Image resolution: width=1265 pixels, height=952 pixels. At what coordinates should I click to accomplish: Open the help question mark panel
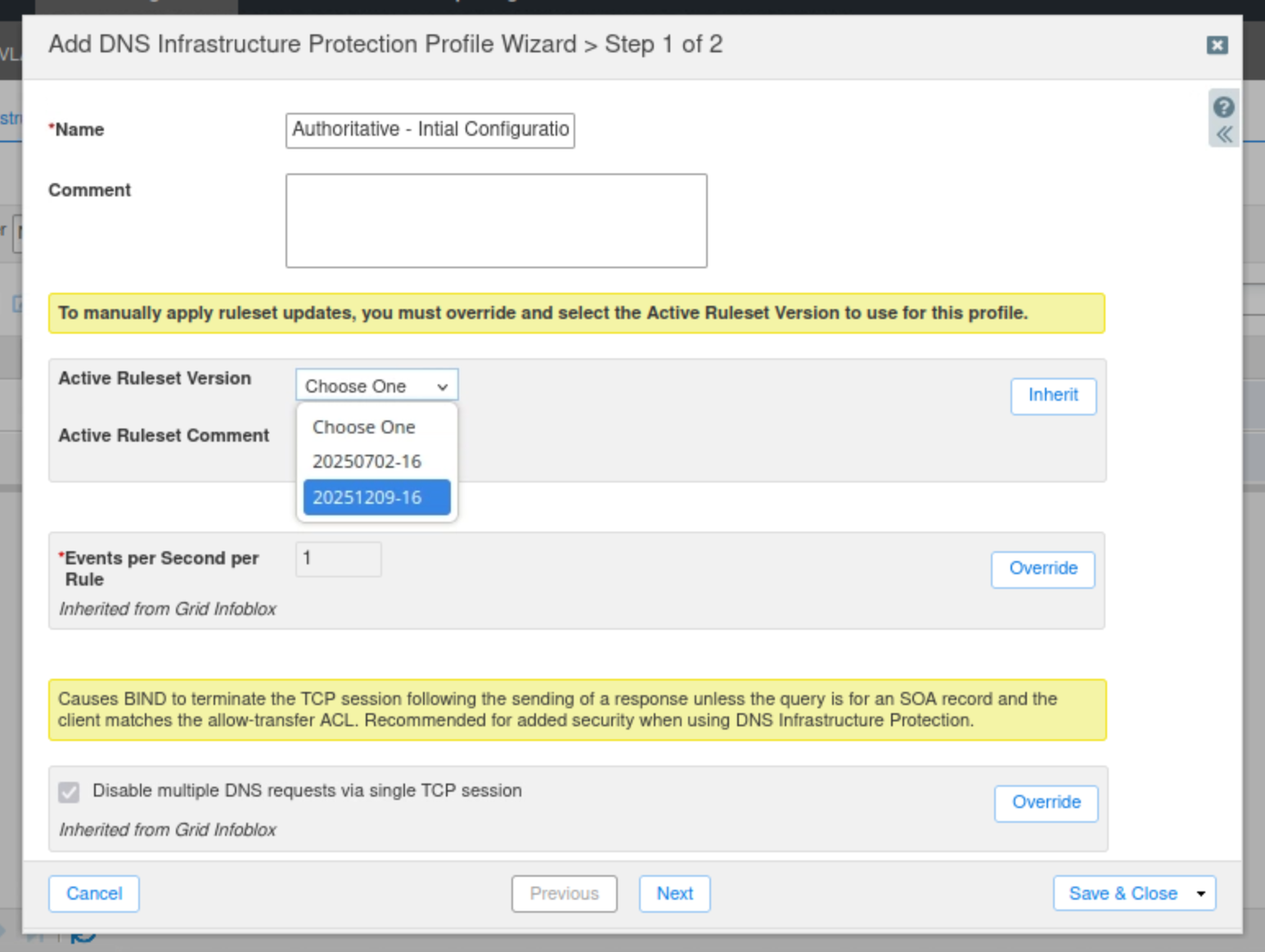pos(1223,107)
